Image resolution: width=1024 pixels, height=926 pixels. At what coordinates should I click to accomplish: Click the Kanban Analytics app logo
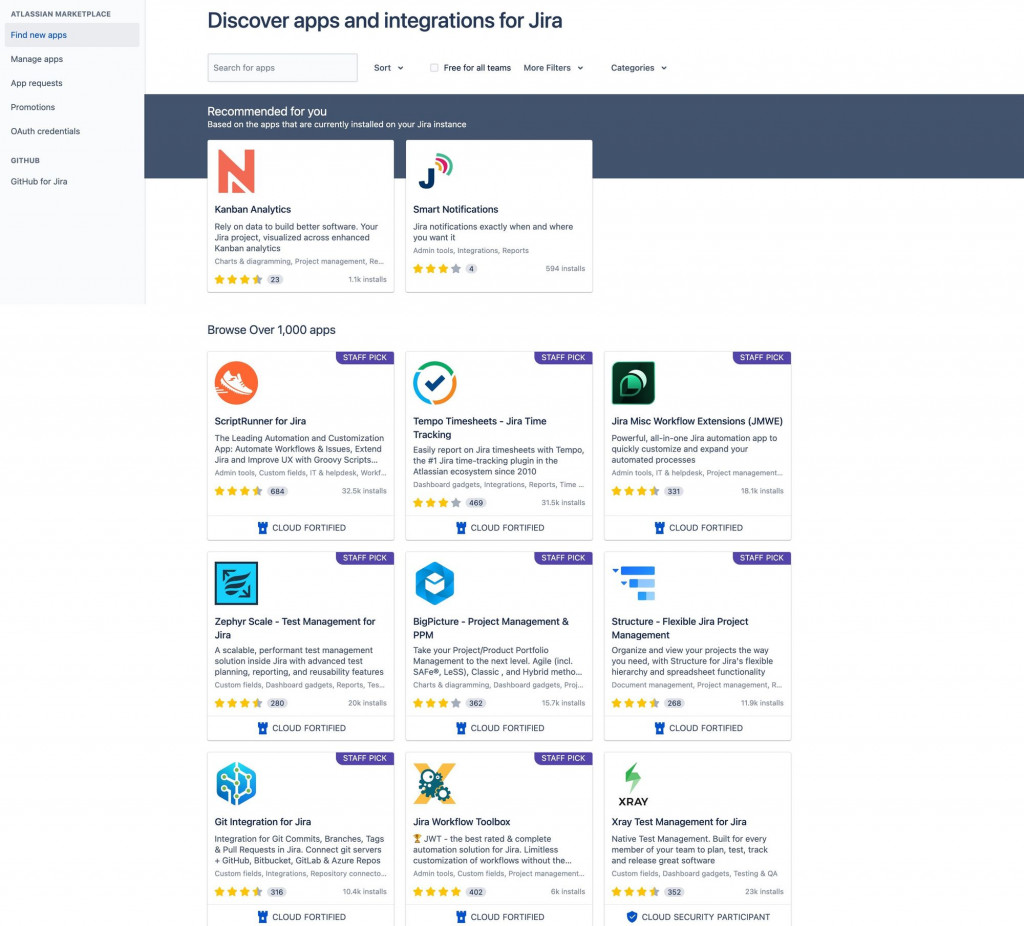tap(236, 171)
